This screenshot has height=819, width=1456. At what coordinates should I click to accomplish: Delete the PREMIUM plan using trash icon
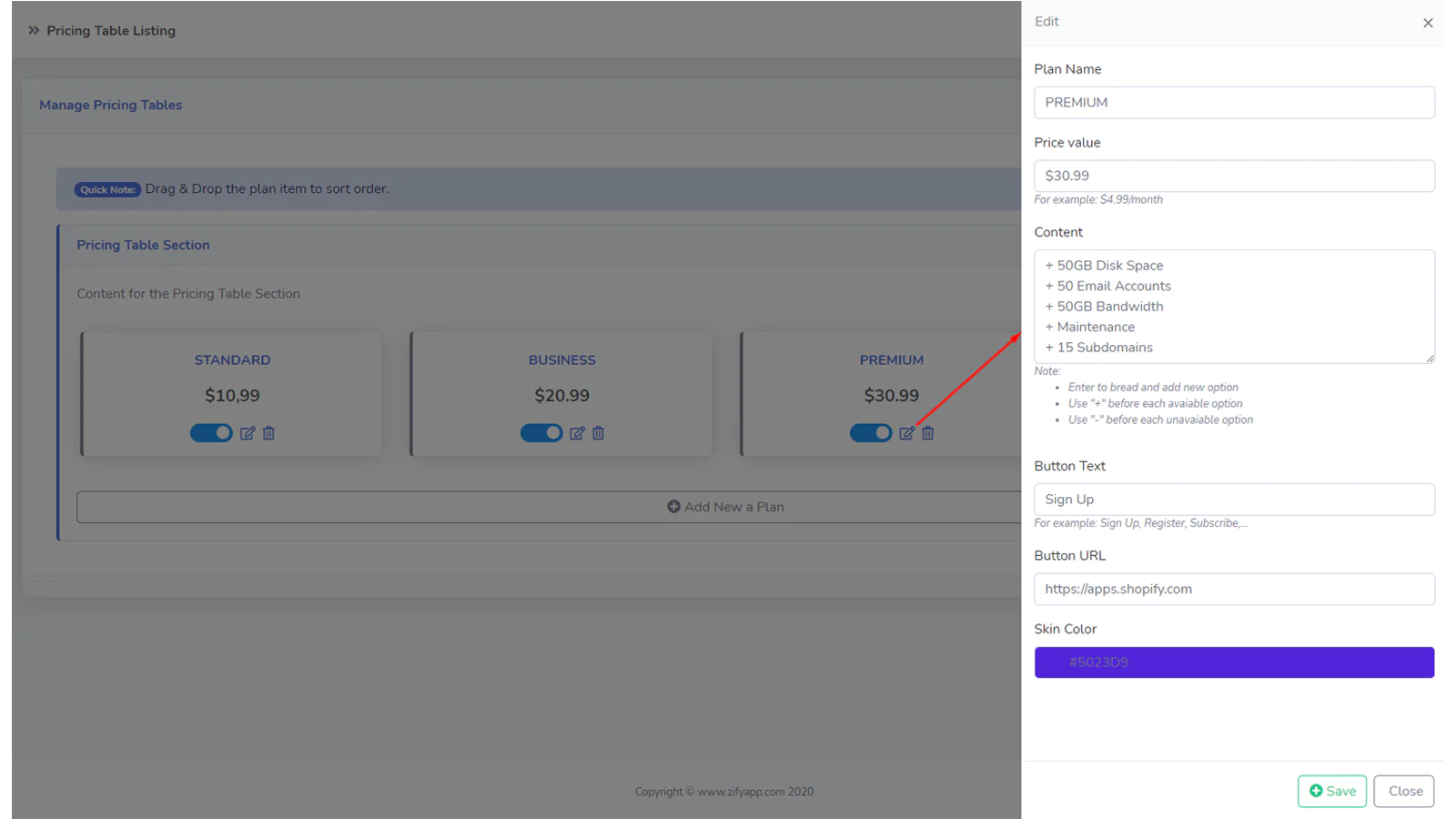(x=927, y=433)
